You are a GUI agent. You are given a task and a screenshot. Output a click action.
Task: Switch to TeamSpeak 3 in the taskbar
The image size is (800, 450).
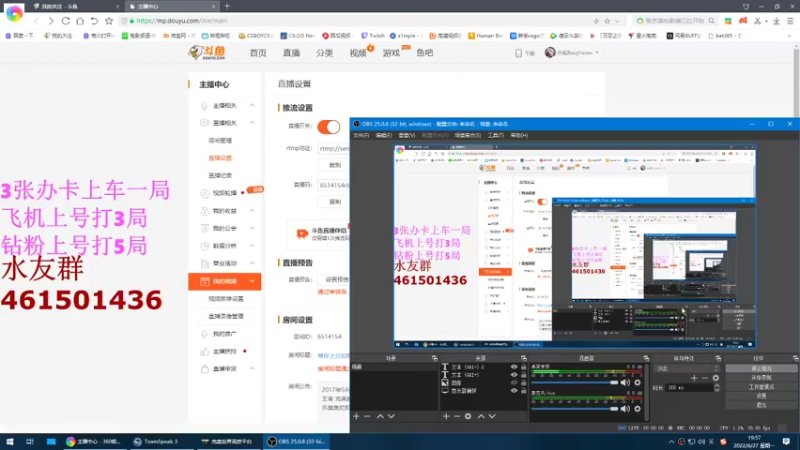[156, 441]
